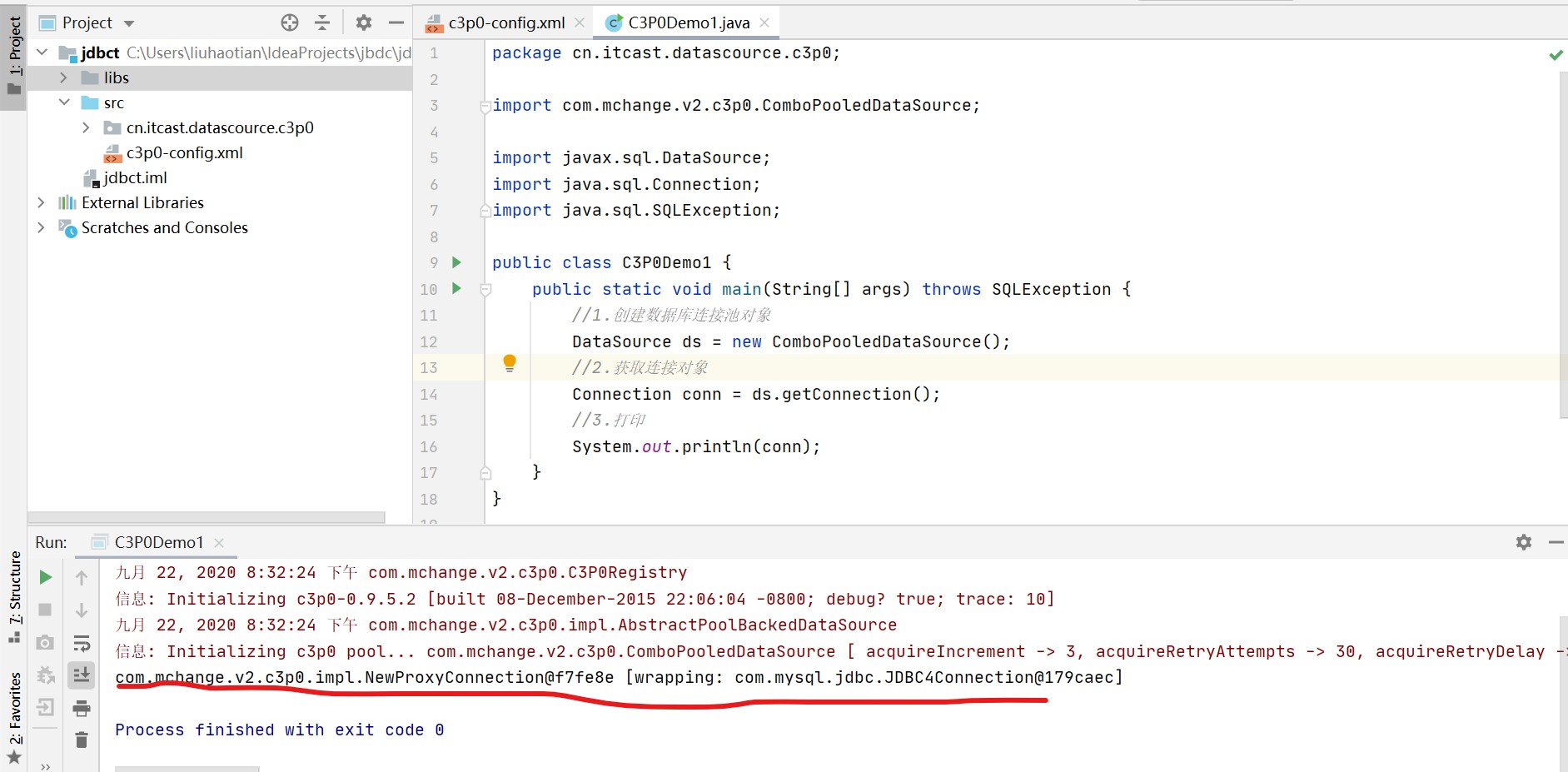Click the Project panel horizontal scrollbar
The height and width of the screenshot is (772, 1568).
click(207, 517)
